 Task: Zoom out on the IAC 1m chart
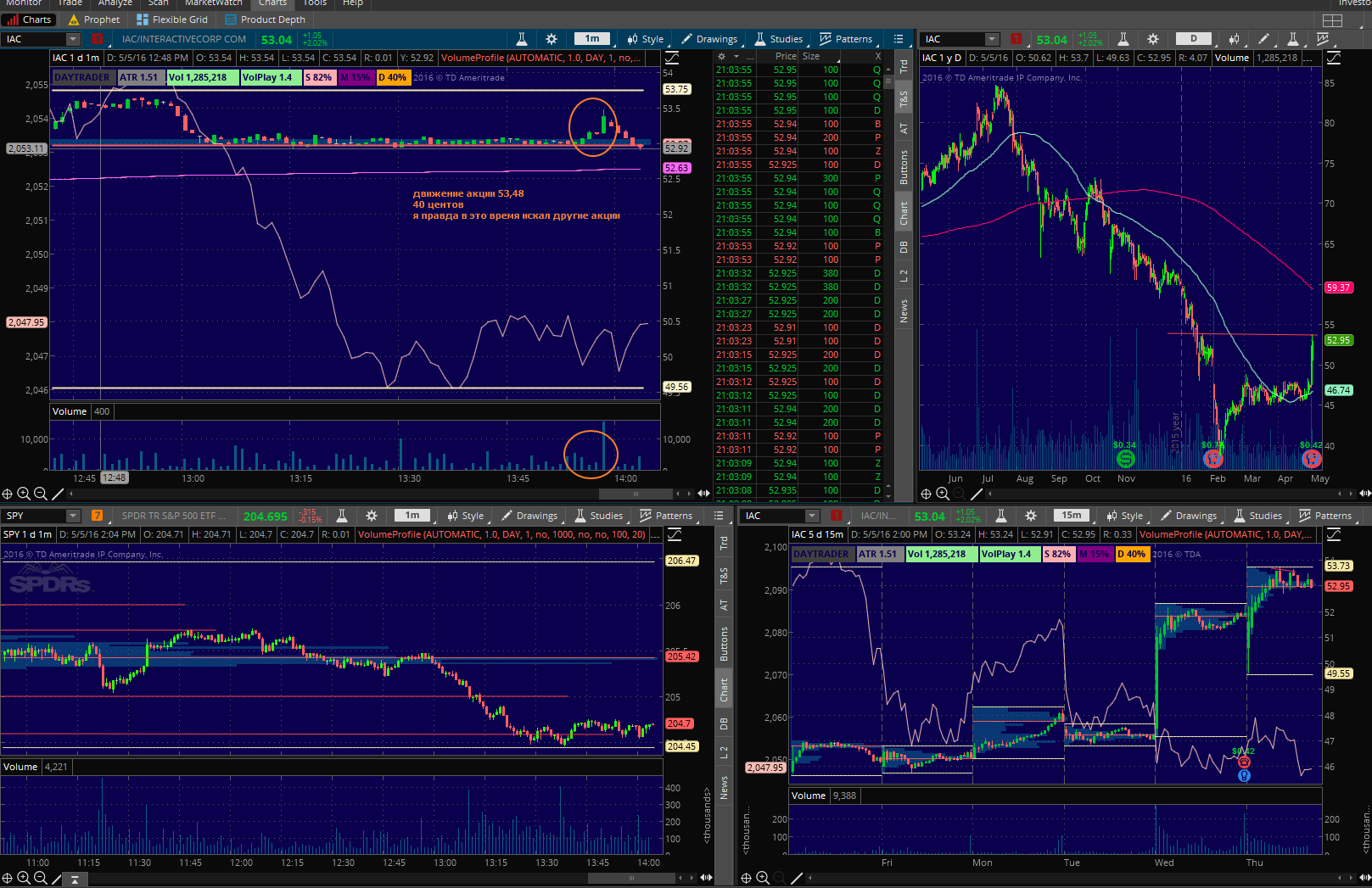tap(40, 494)
